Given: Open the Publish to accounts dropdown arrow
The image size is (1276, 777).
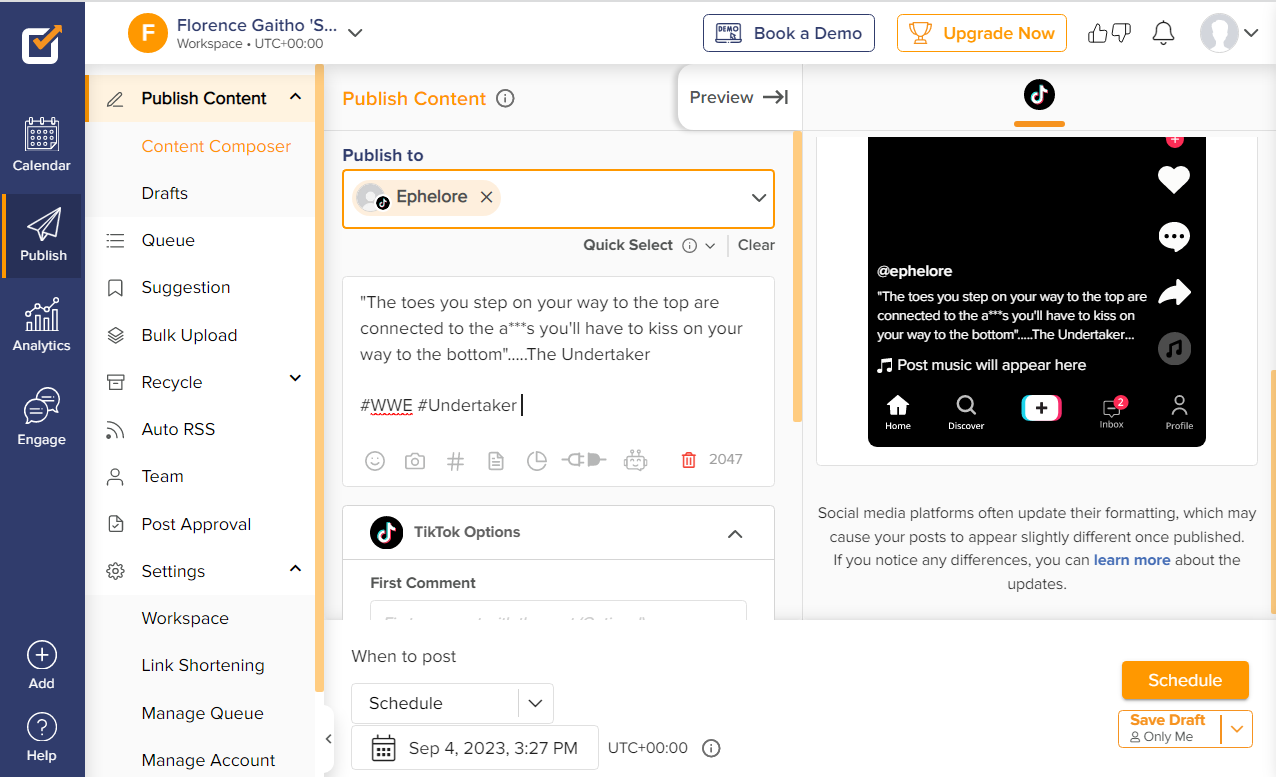Looking at the screenshot, I should tap(759, 198).
